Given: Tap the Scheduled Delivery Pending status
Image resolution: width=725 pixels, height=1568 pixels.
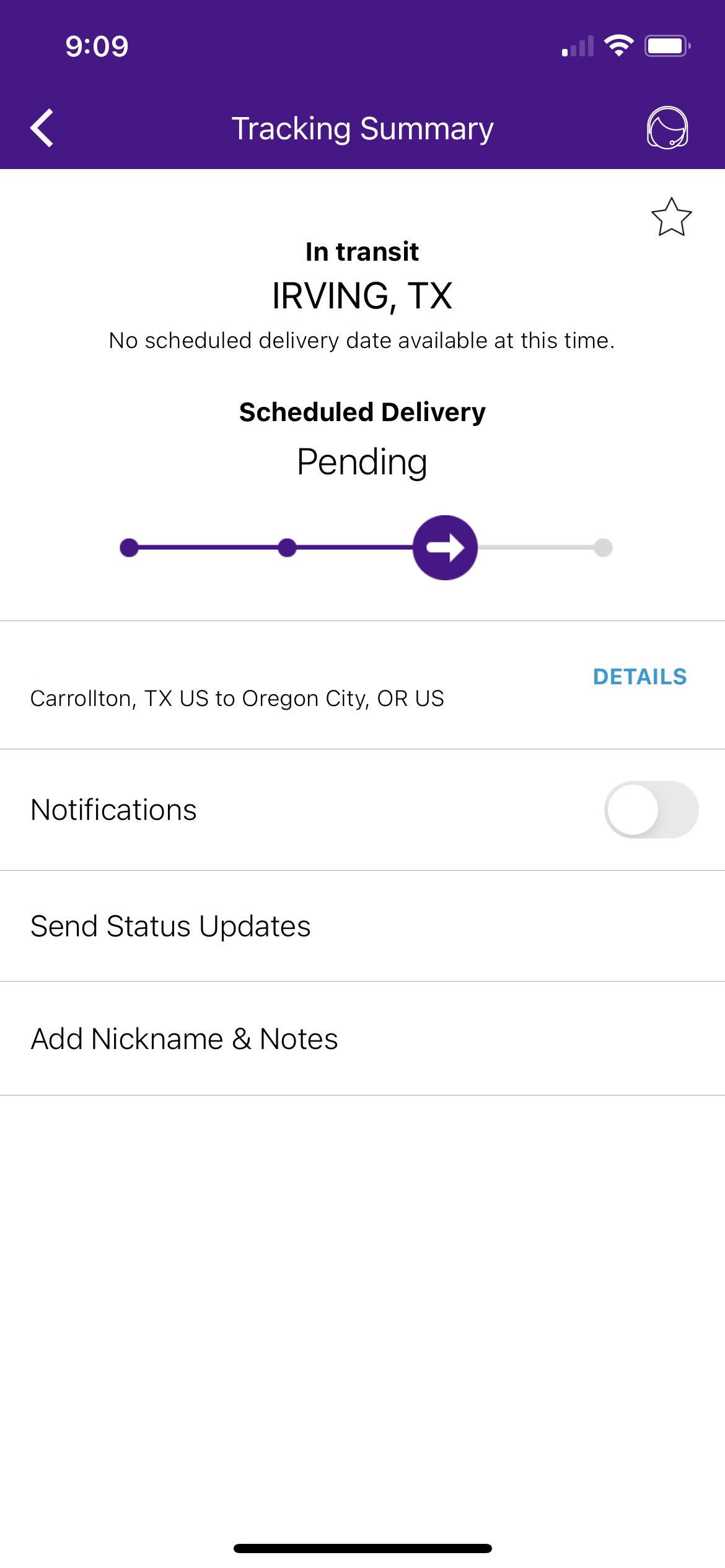Looking at the screenshot, I should pyautogui.click(x=362, y=462).
